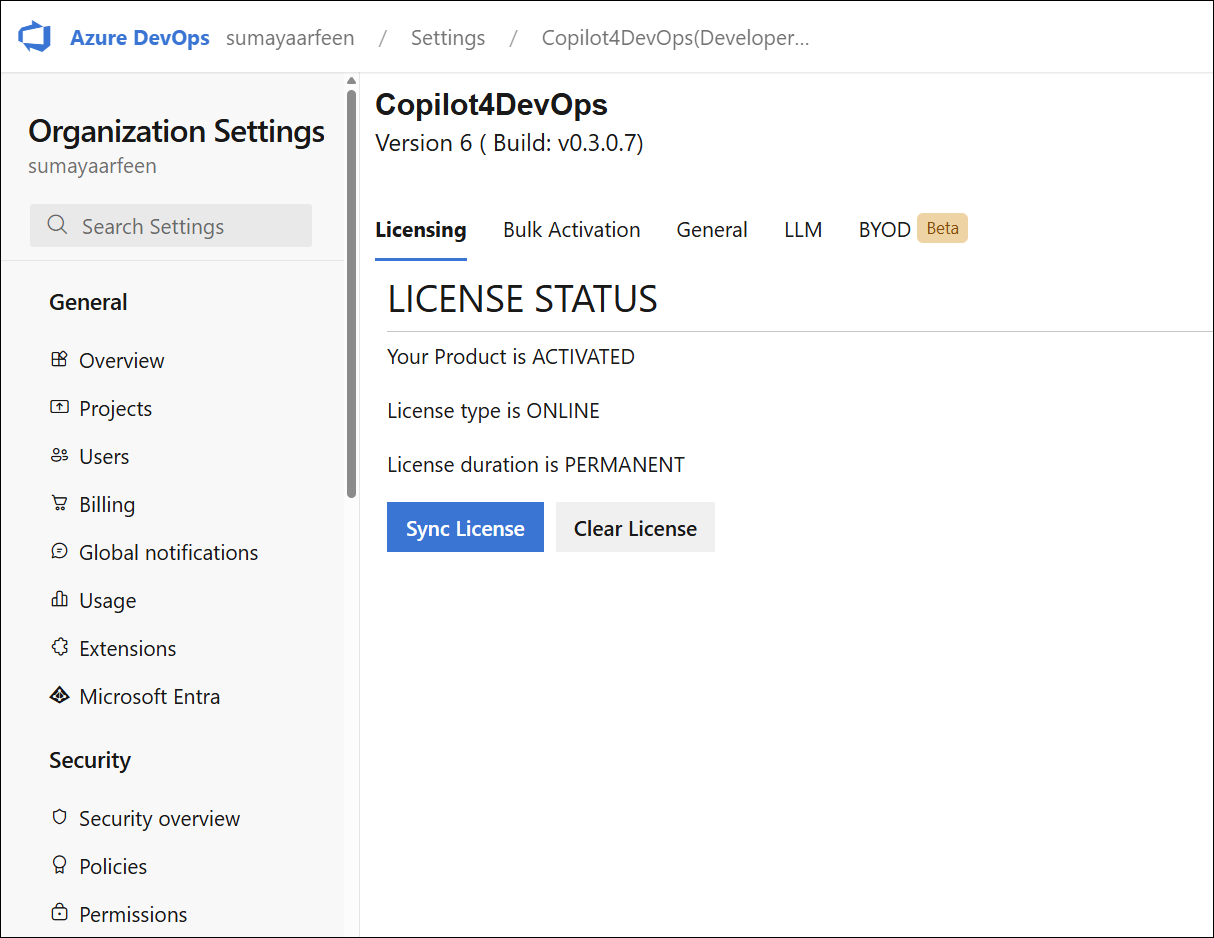Switch to the General tab
The image size is (1214, 938).
(x=712, y=230)
